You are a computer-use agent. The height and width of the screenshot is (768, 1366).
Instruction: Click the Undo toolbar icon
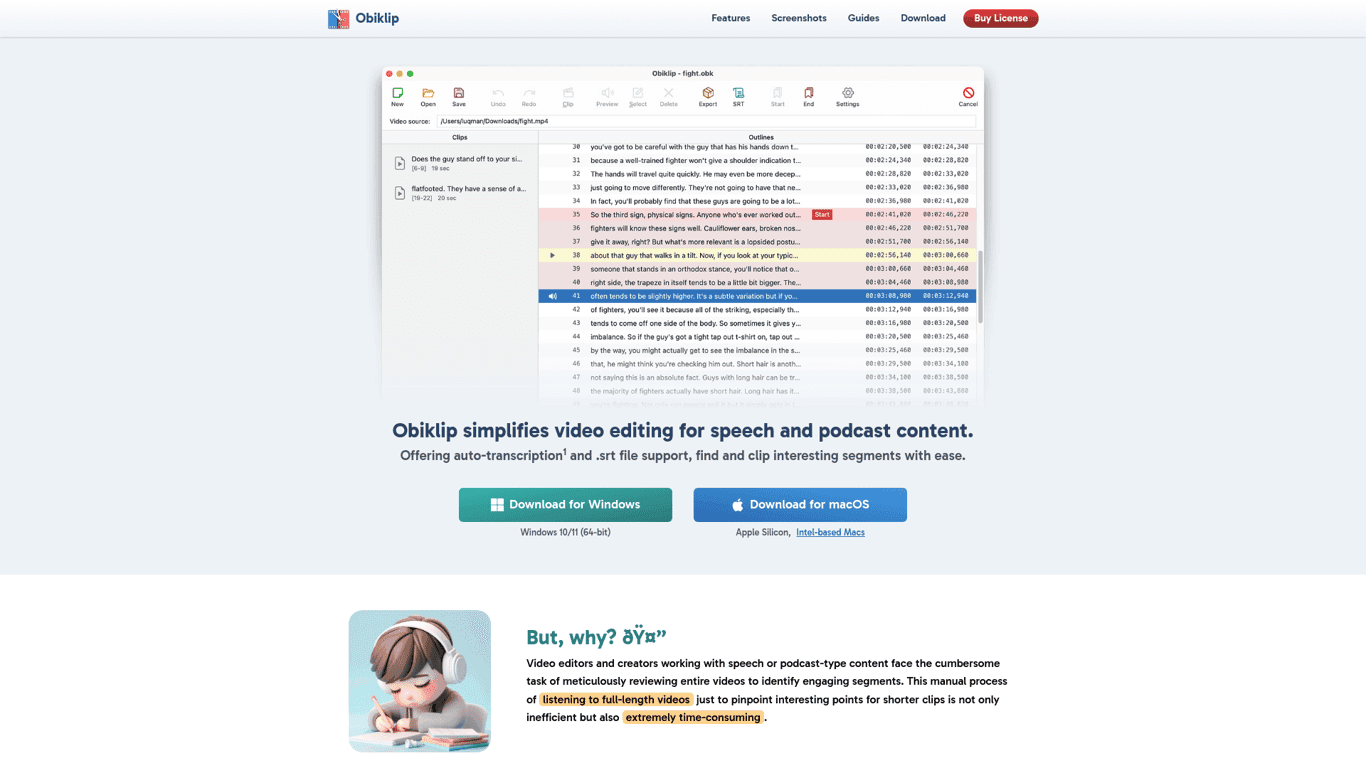tap(498, 93)
